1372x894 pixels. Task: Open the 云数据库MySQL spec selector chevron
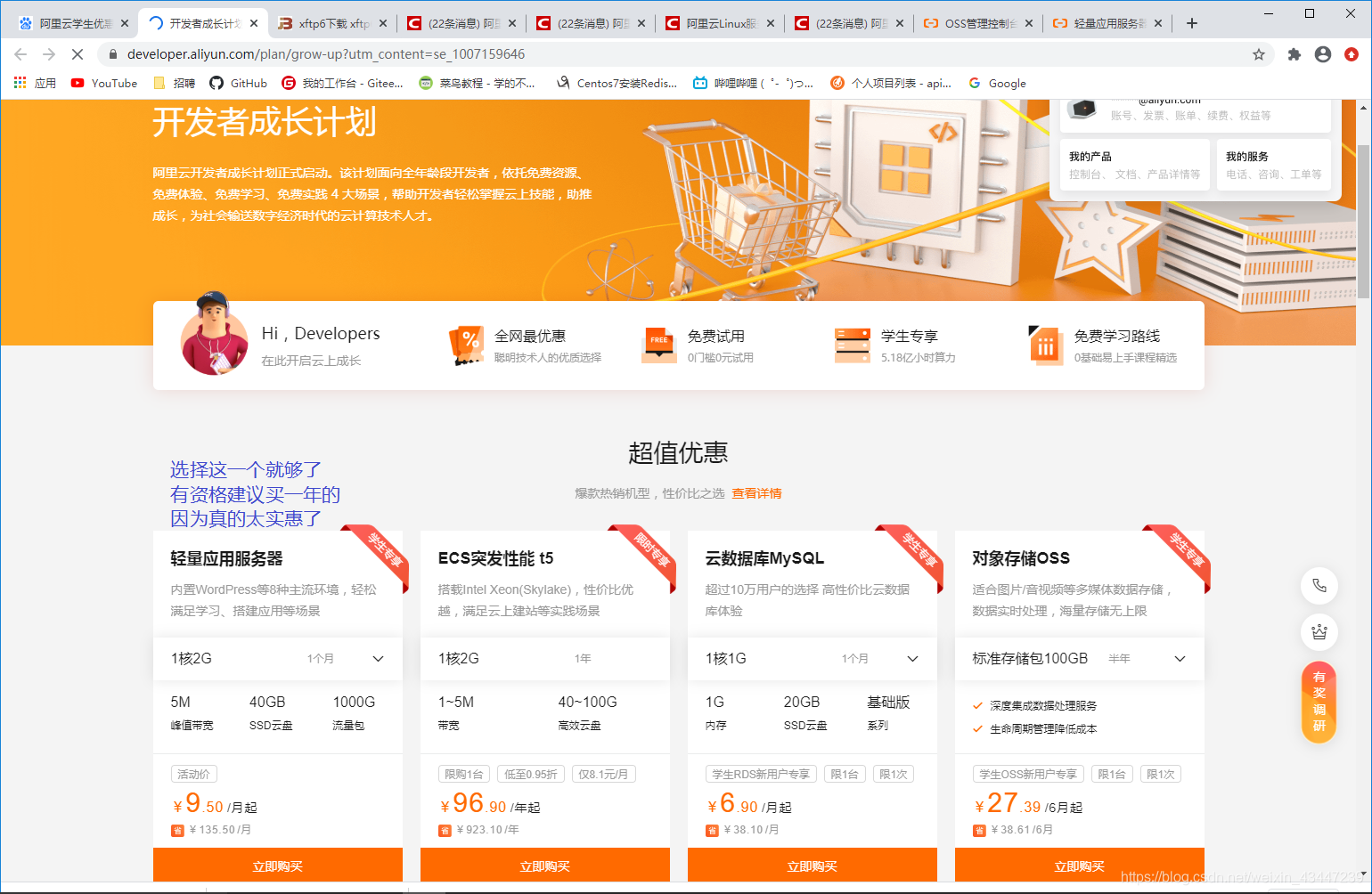coord(912,659)
